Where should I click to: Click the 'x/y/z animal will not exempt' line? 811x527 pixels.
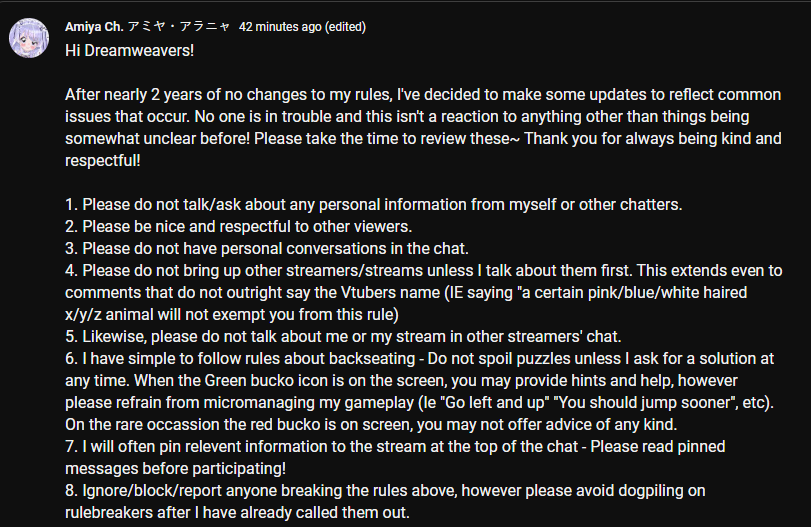(x=232, y=314)
